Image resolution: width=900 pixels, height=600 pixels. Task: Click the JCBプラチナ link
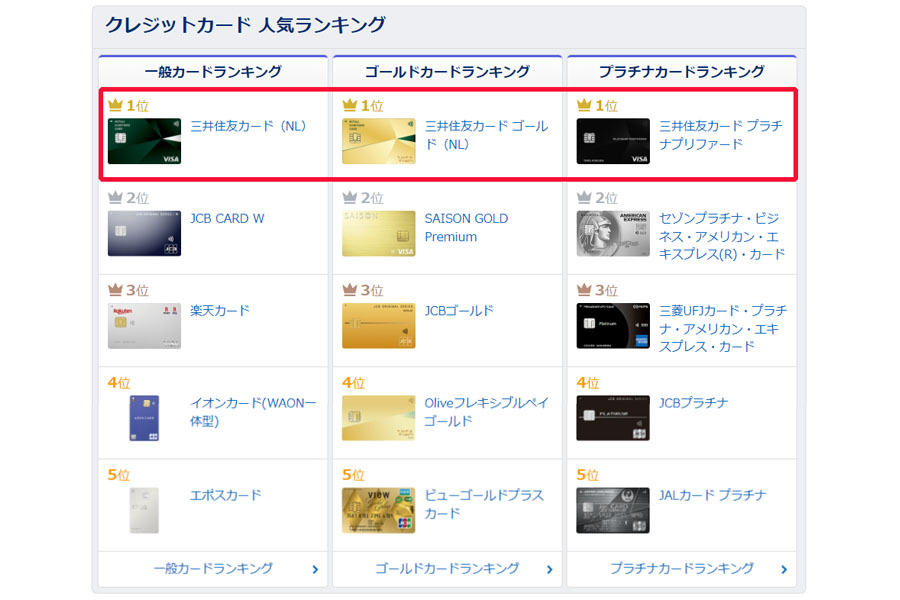coord(693,403)
